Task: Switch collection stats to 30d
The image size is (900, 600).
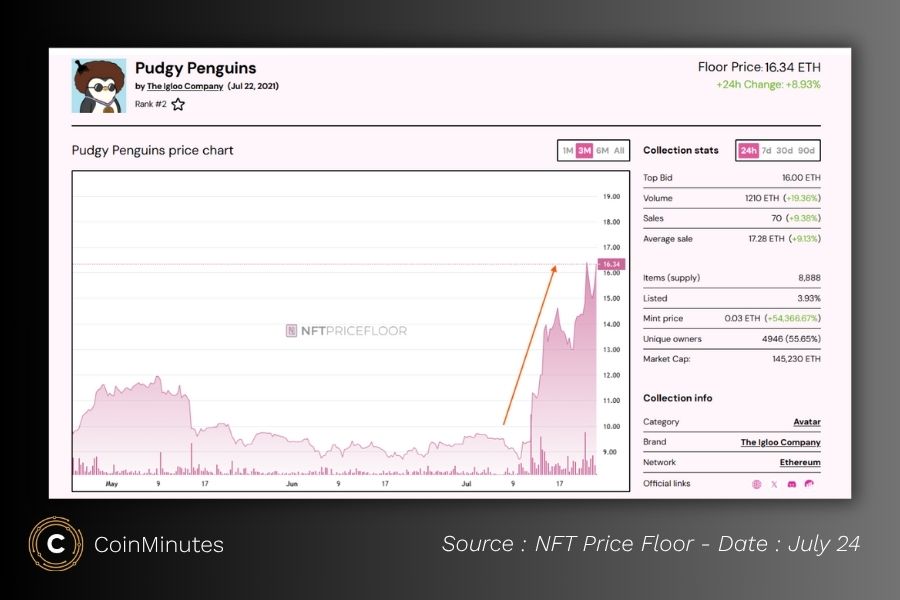Action: point(784,150)
